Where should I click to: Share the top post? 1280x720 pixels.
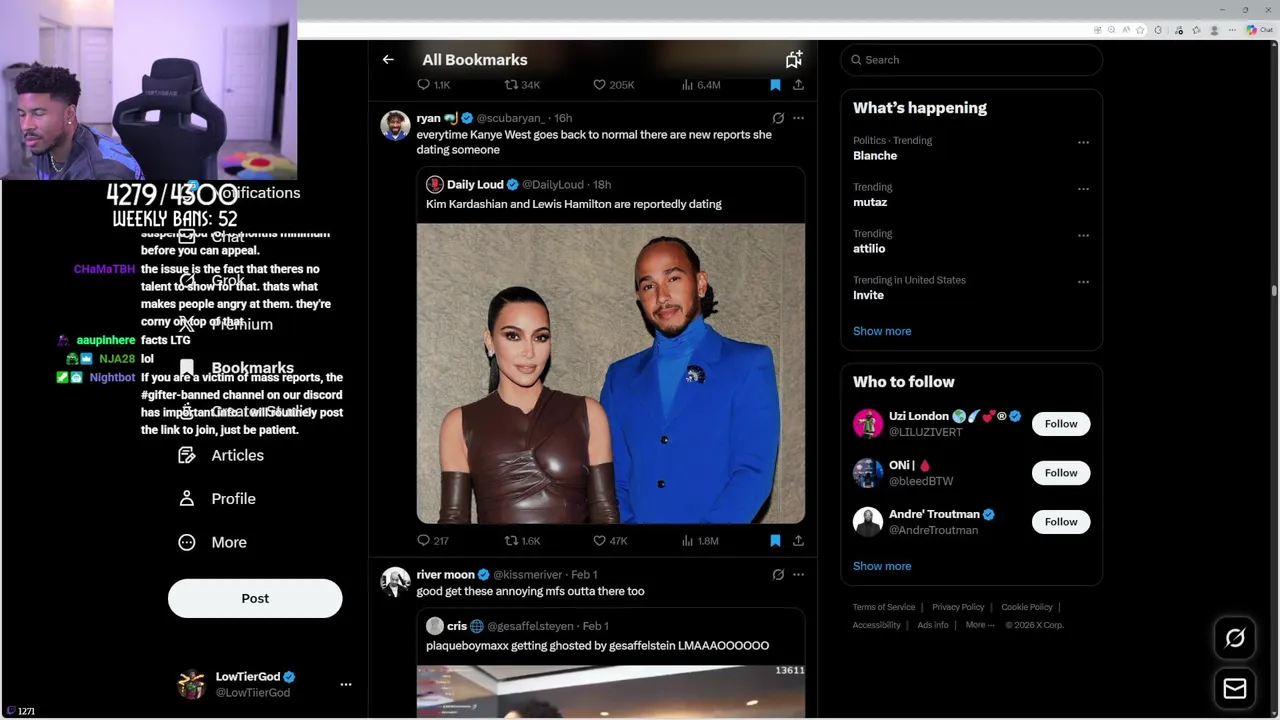798,85
